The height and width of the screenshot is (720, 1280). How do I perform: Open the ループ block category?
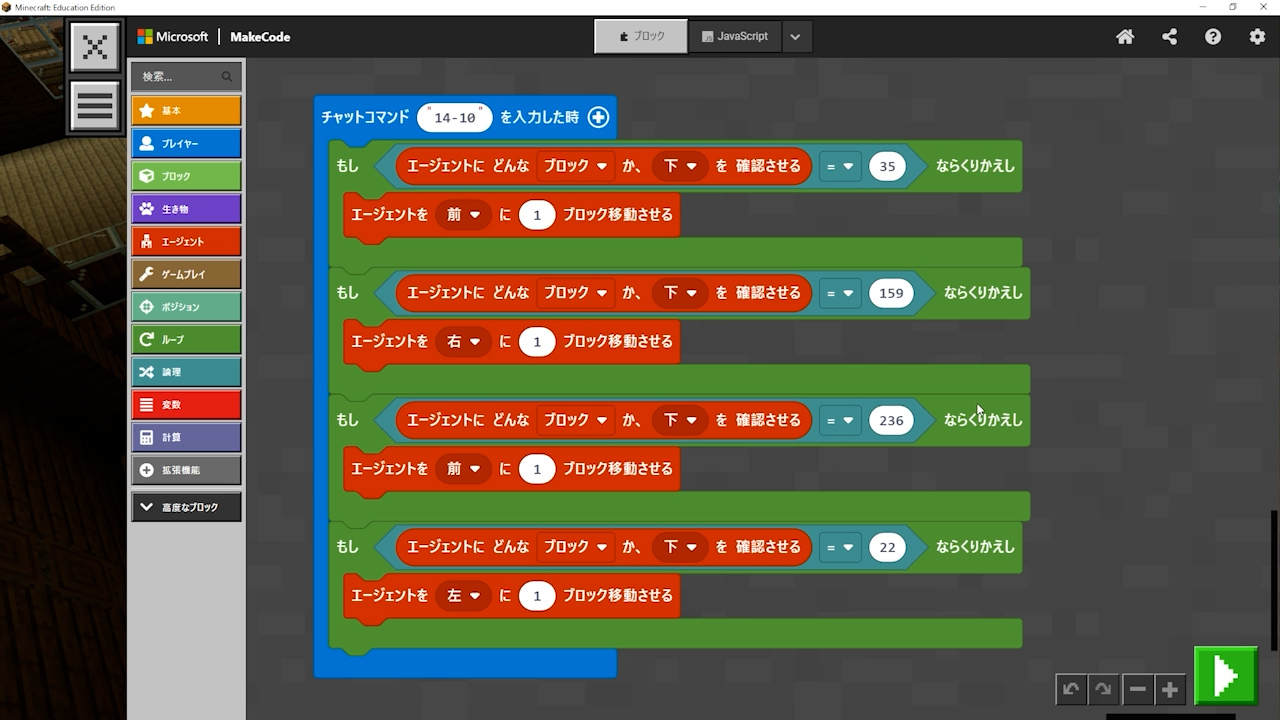(x=186, y=339)
